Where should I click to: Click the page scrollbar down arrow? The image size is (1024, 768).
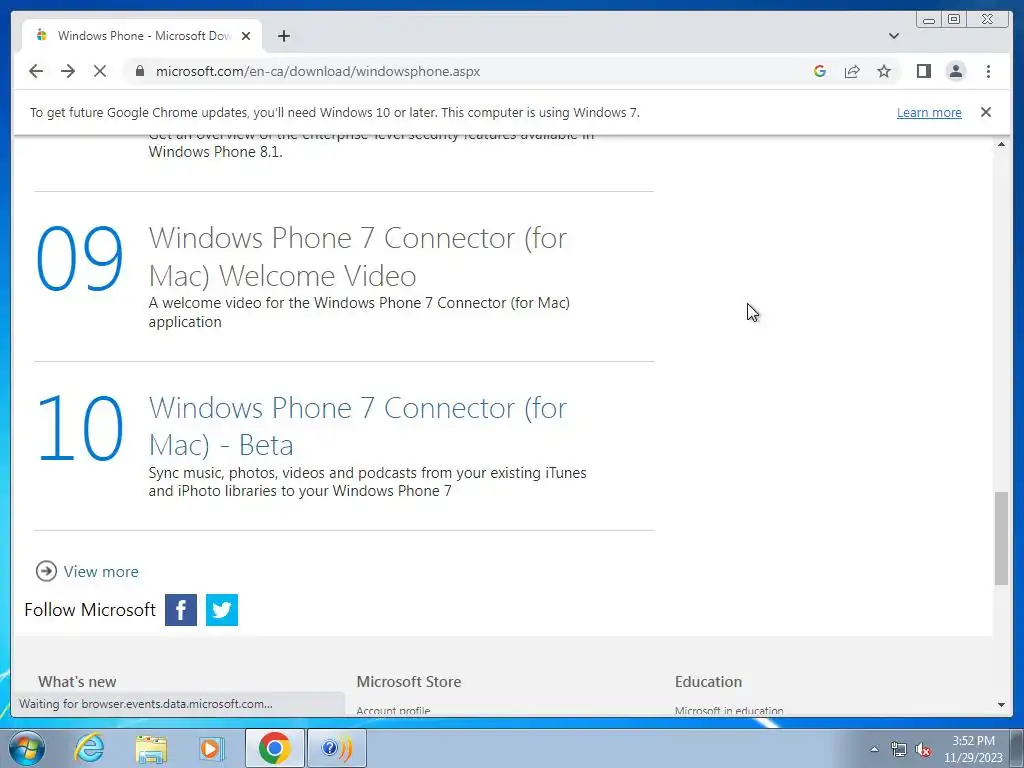coord(1001,705)
